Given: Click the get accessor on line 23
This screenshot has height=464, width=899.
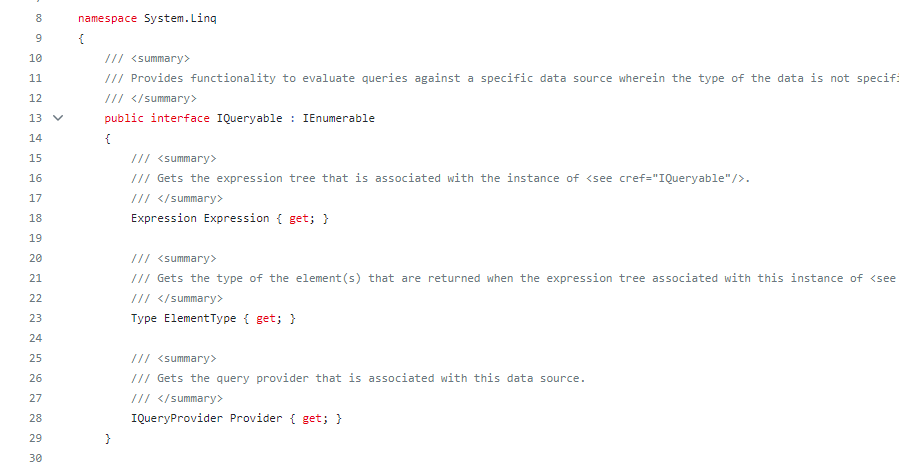Looking at the screenshot, I should [x=266, y=318].
